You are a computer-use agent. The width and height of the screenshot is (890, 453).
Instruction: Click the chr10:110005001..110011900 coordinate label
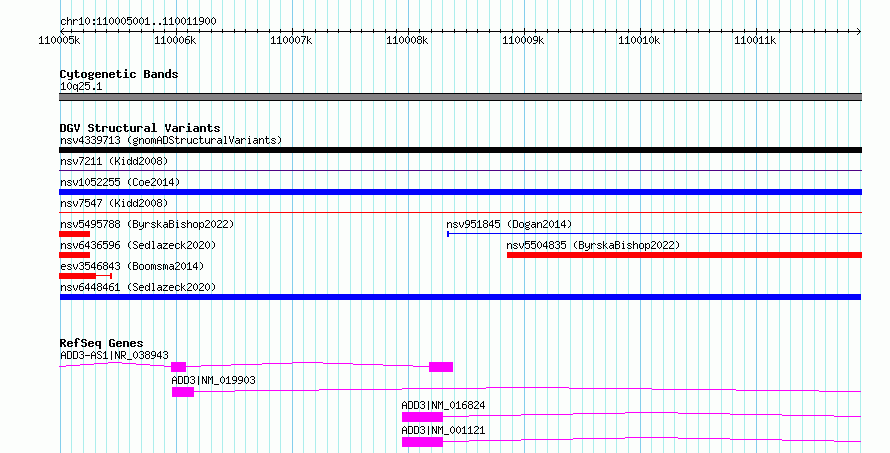pos(138,21)
